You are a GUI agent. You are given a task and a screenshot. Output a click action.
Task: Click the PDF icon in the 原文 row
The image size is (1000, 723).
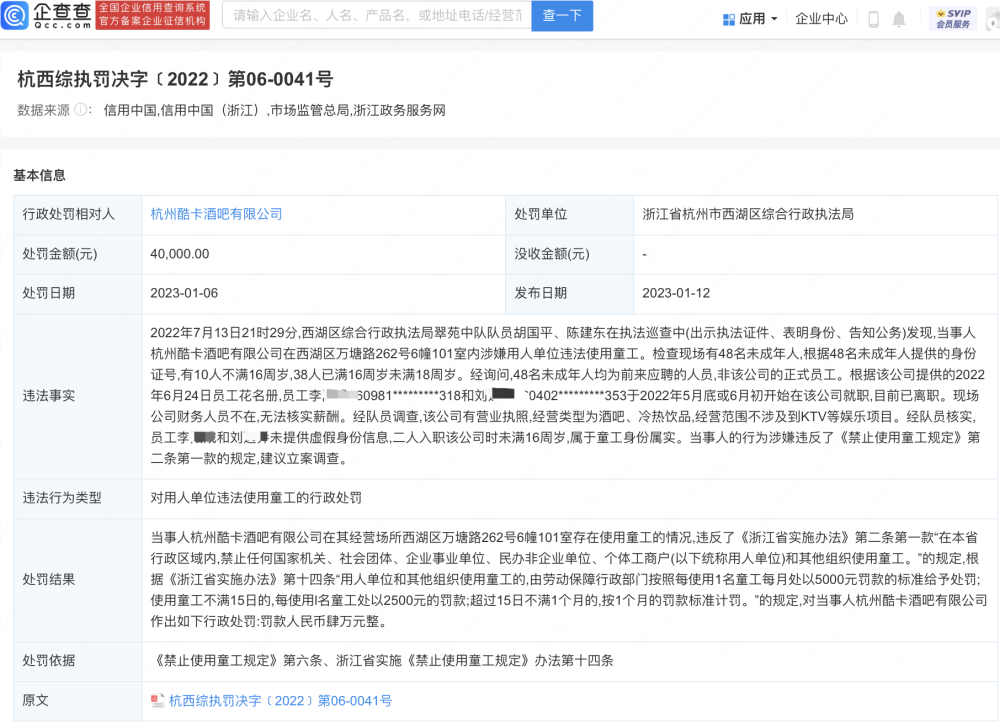(x=157, y=701)
